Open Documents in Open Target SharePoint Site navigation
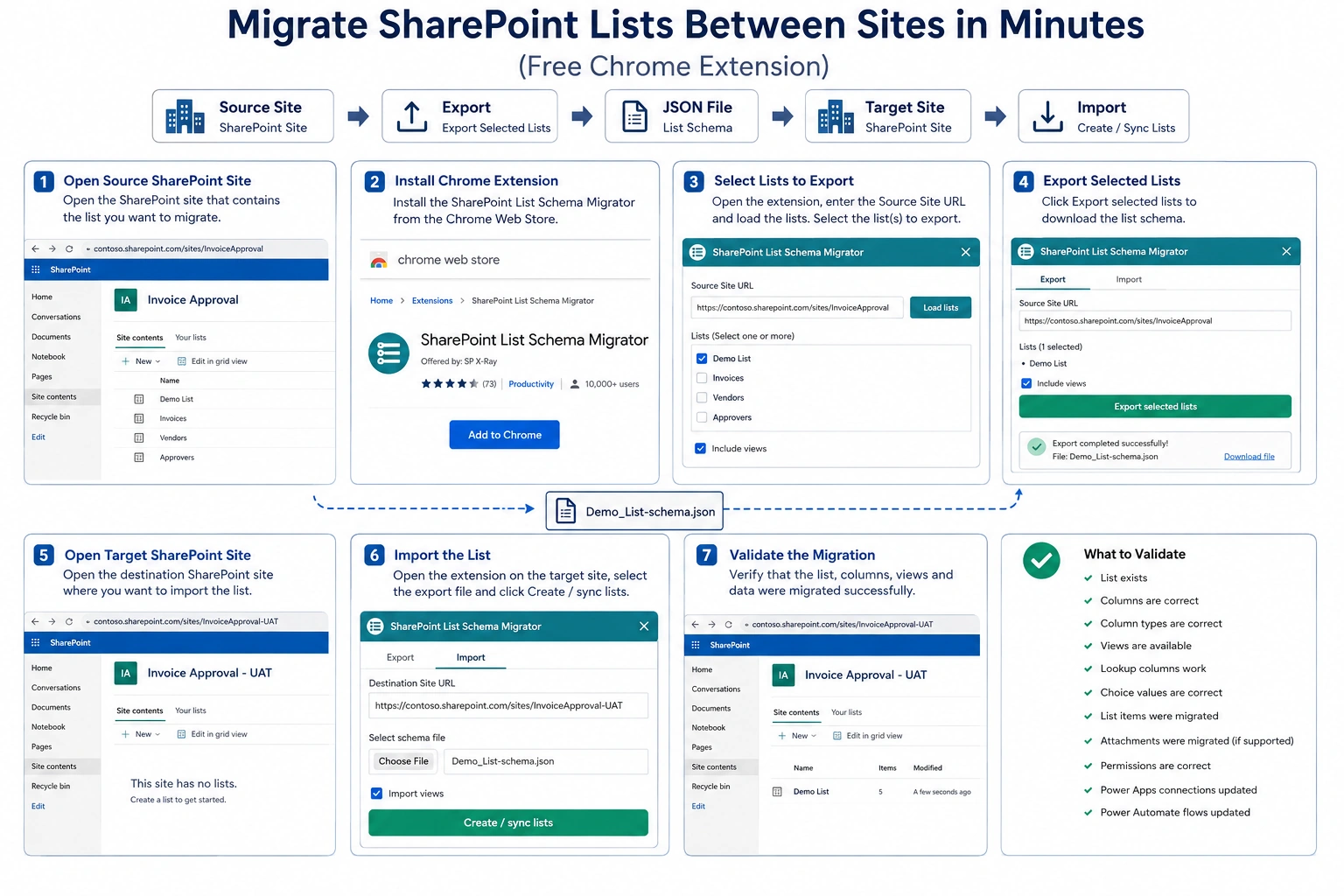 point(51,708)
